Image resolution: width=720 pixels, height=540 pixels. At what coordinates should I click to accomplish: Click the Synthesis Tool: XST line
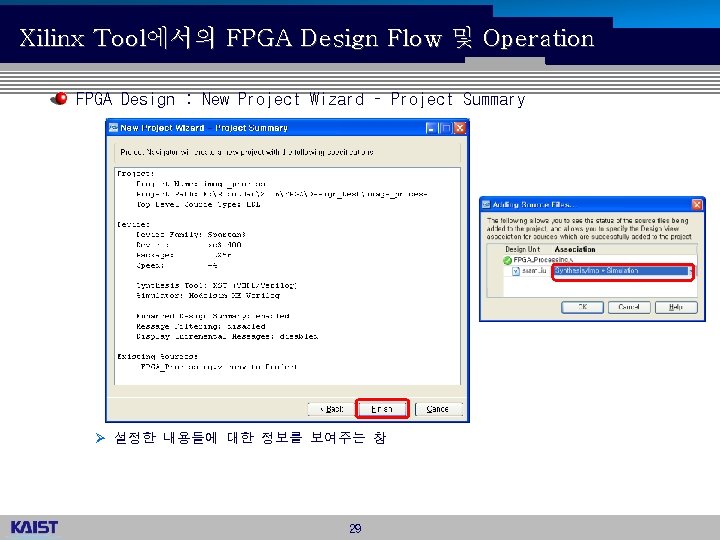(216, 286)
